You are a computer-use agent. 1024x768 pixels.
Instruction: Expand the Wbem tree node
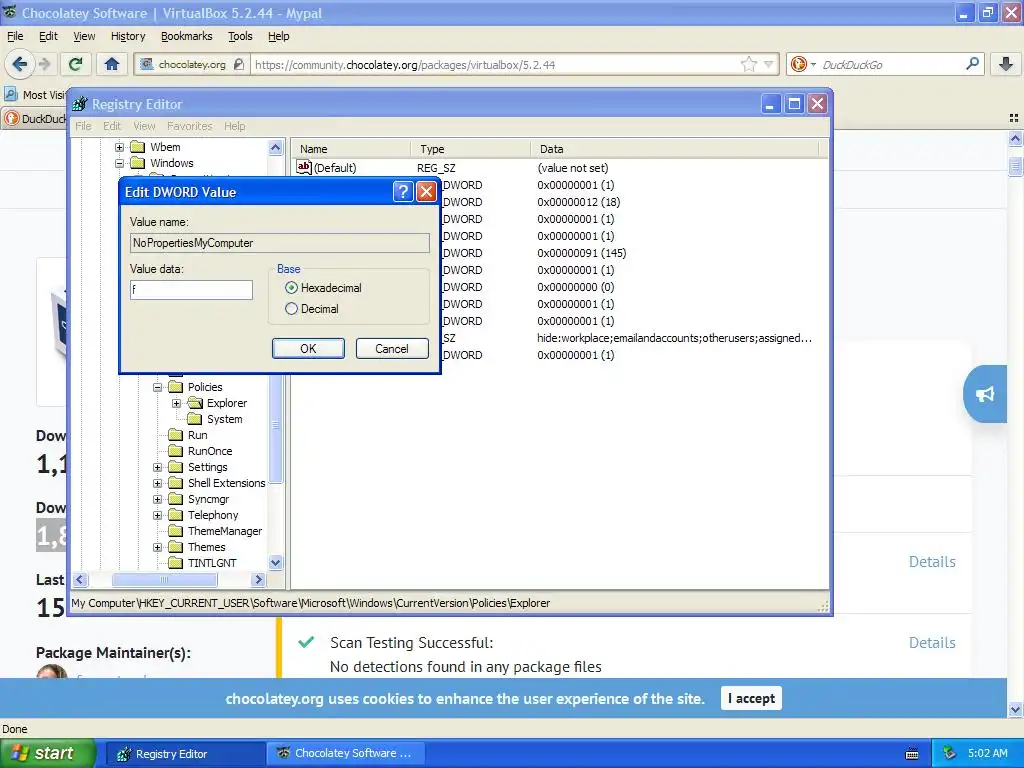pyautogui.click(x=120, y=147)
